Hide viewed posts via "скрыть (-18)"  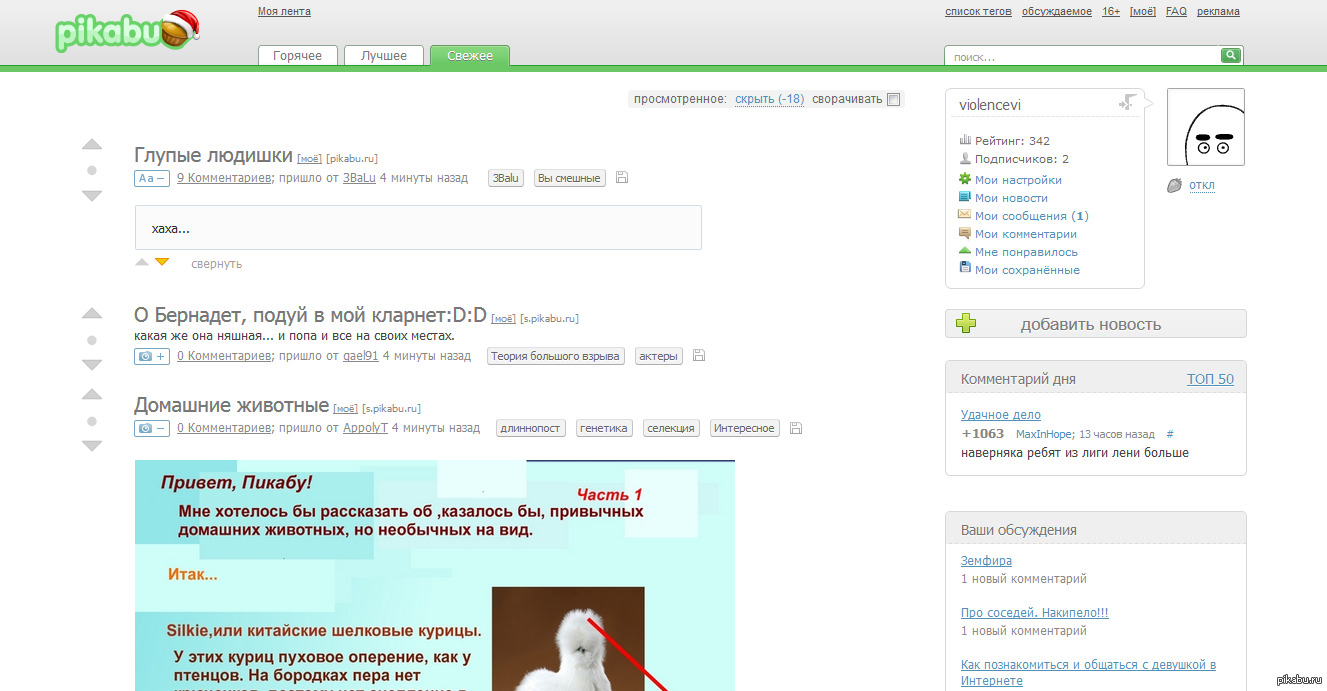click(769, 99)
